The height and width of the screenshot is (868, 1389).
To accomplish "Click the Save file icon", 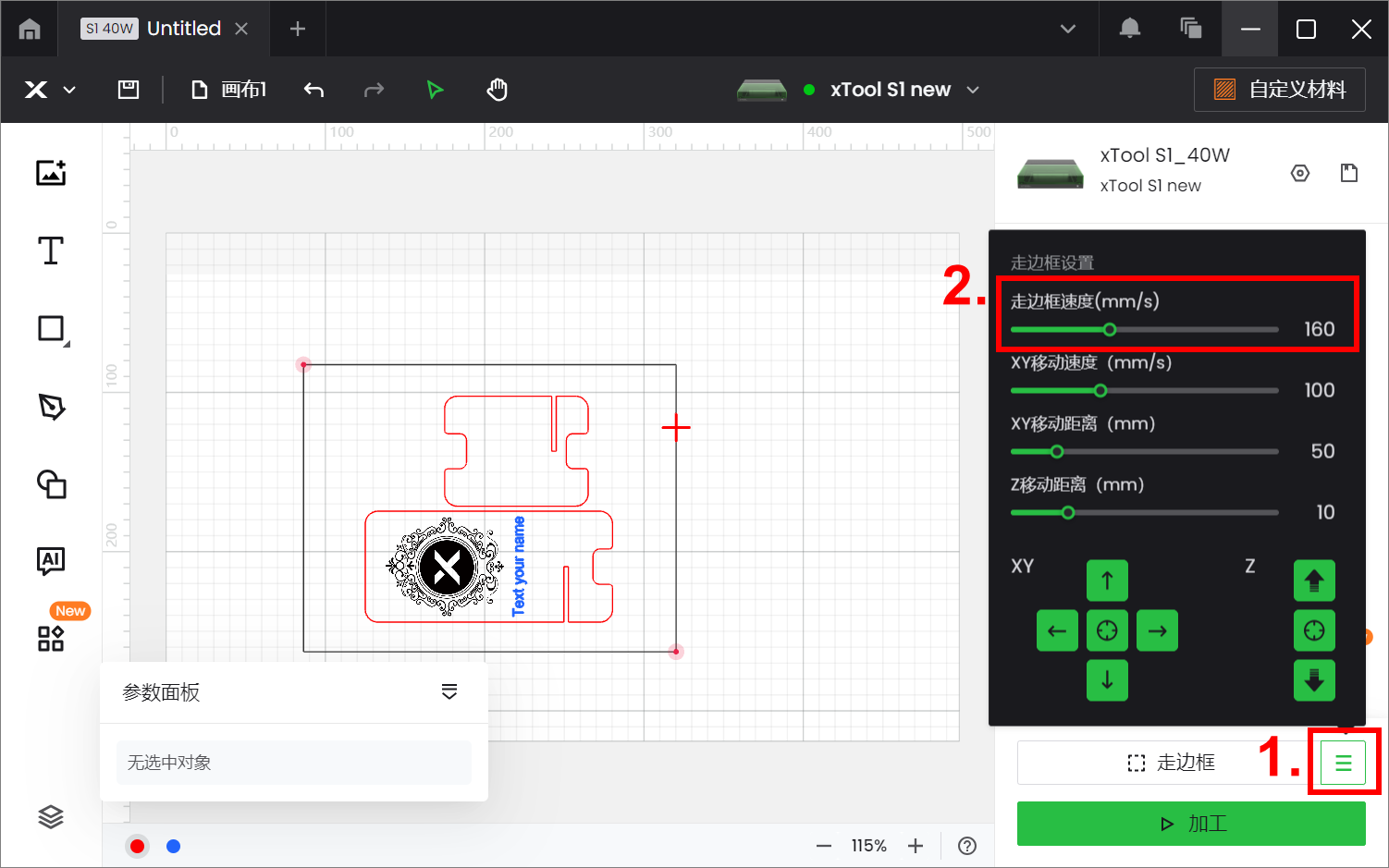I will tap(129, 90).
